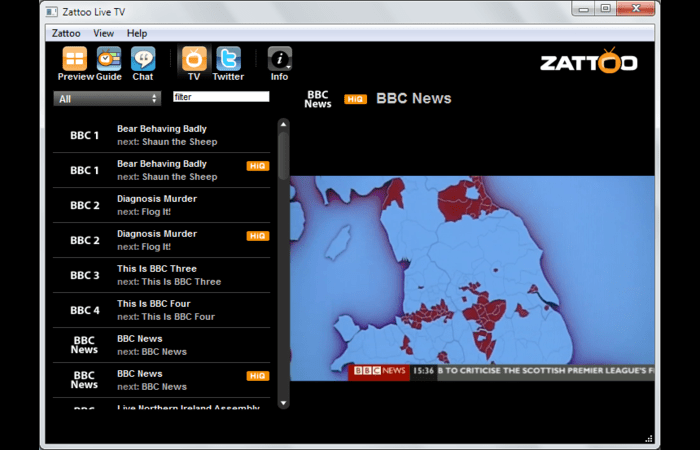Click the BBC News video player
Screen dimensions: 700x450
472,279
